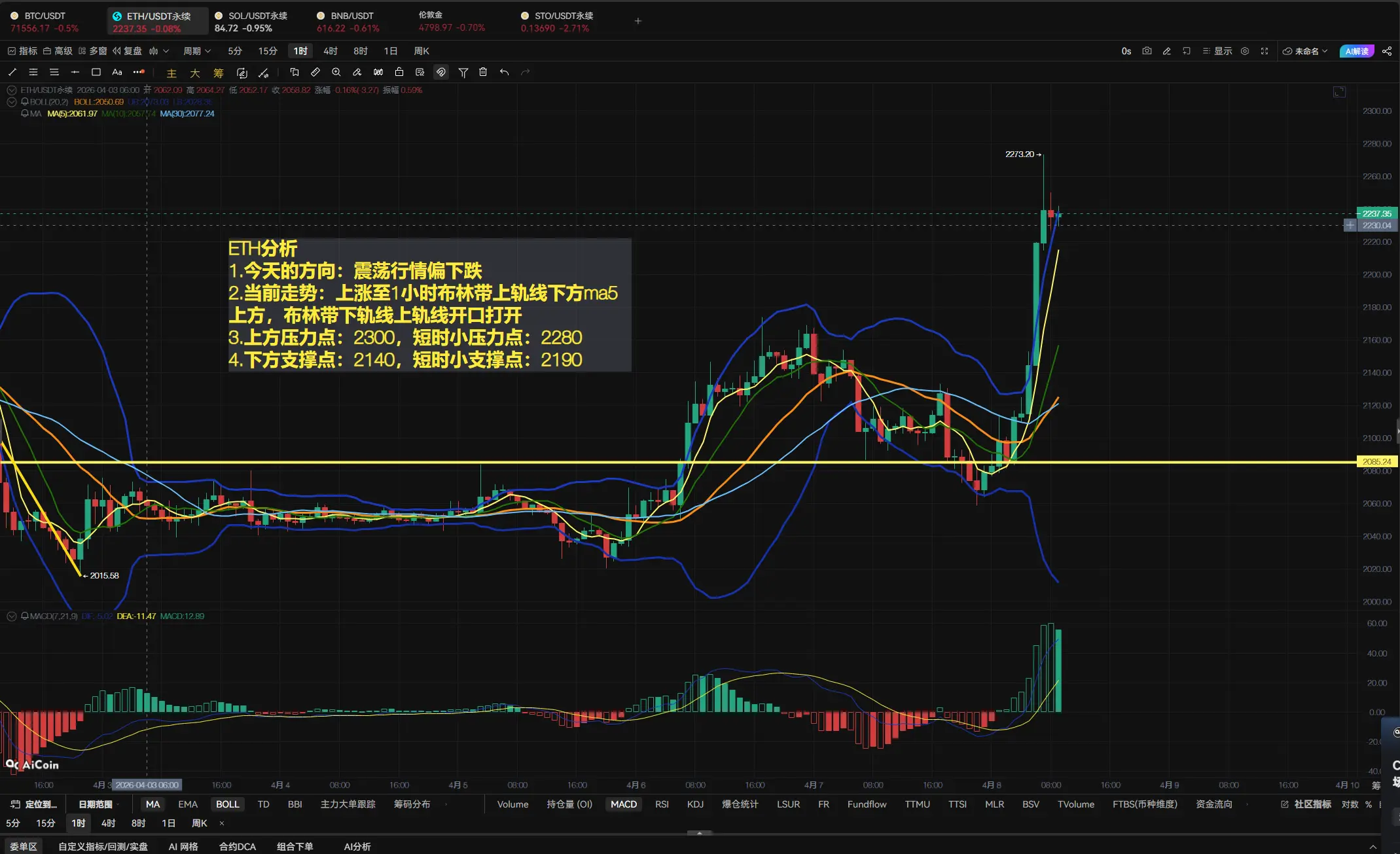Select the RSI sub-indicator tab

(662, 804)
